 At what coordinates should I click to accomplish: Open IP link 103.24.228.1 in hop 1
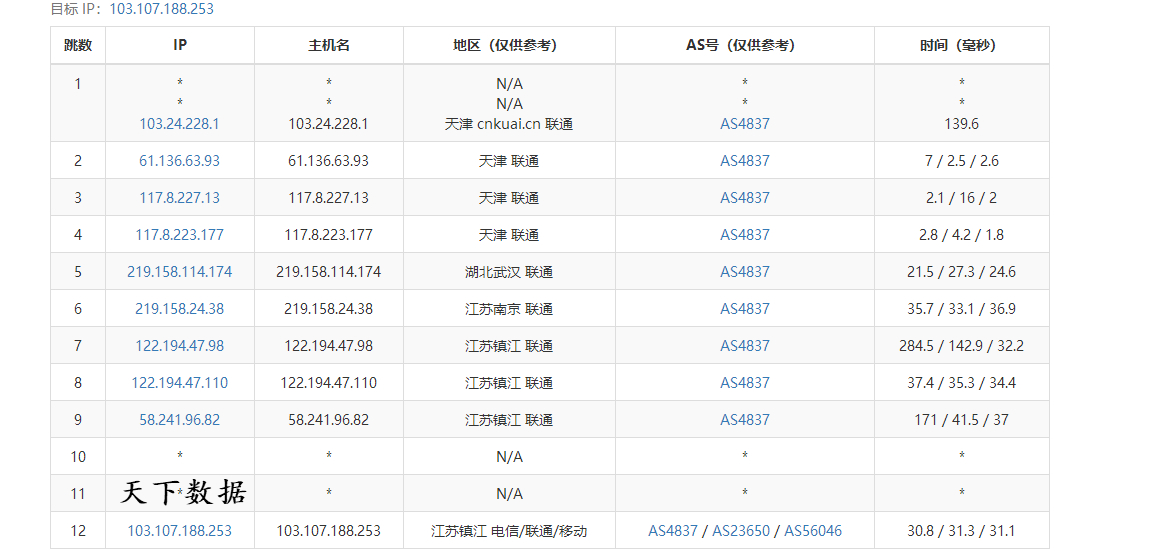pyautogui.click(x=179, y=124)
